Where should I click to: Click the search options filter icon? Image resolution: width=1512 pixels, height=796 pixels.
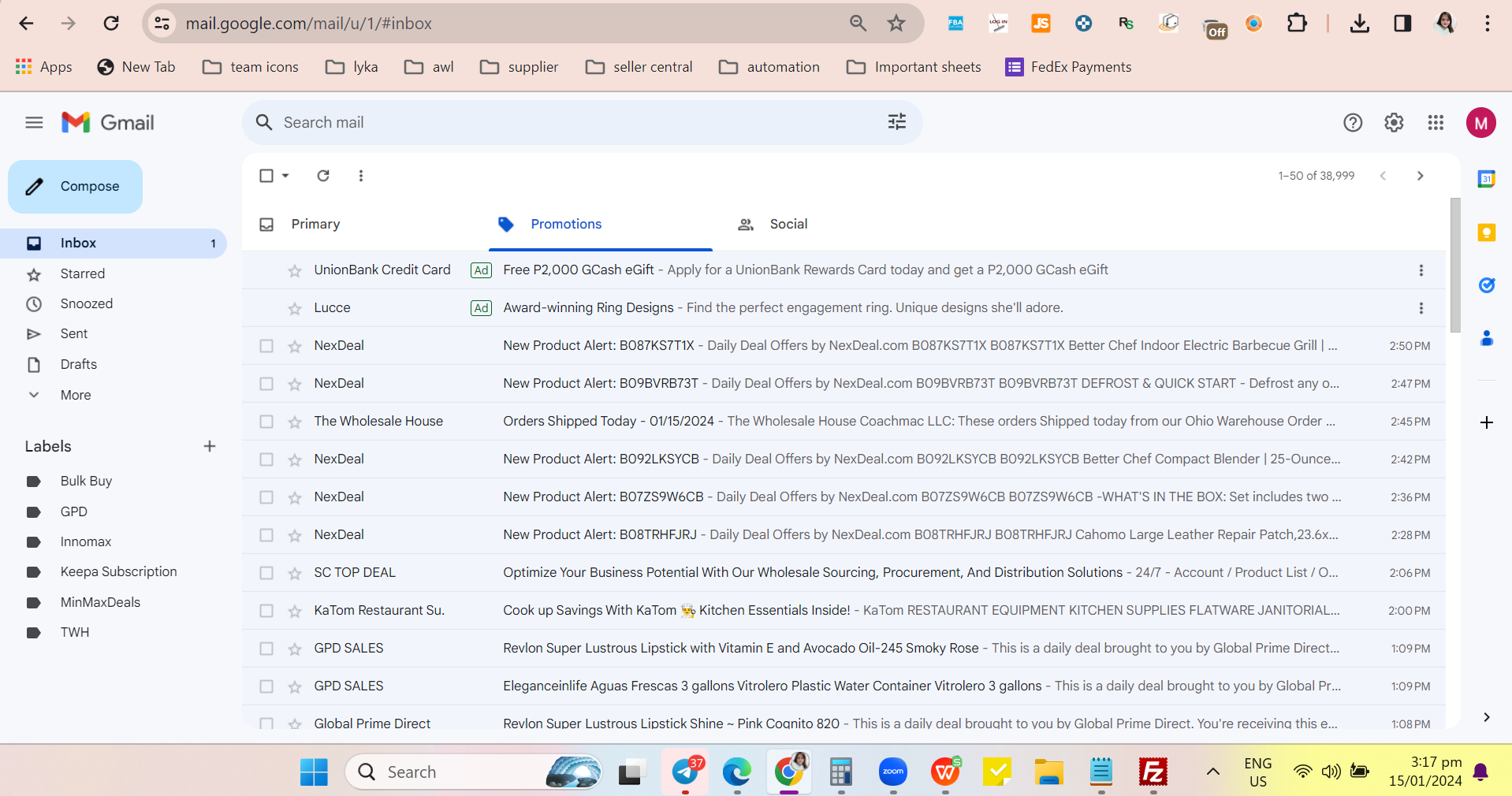pos(897,122)
